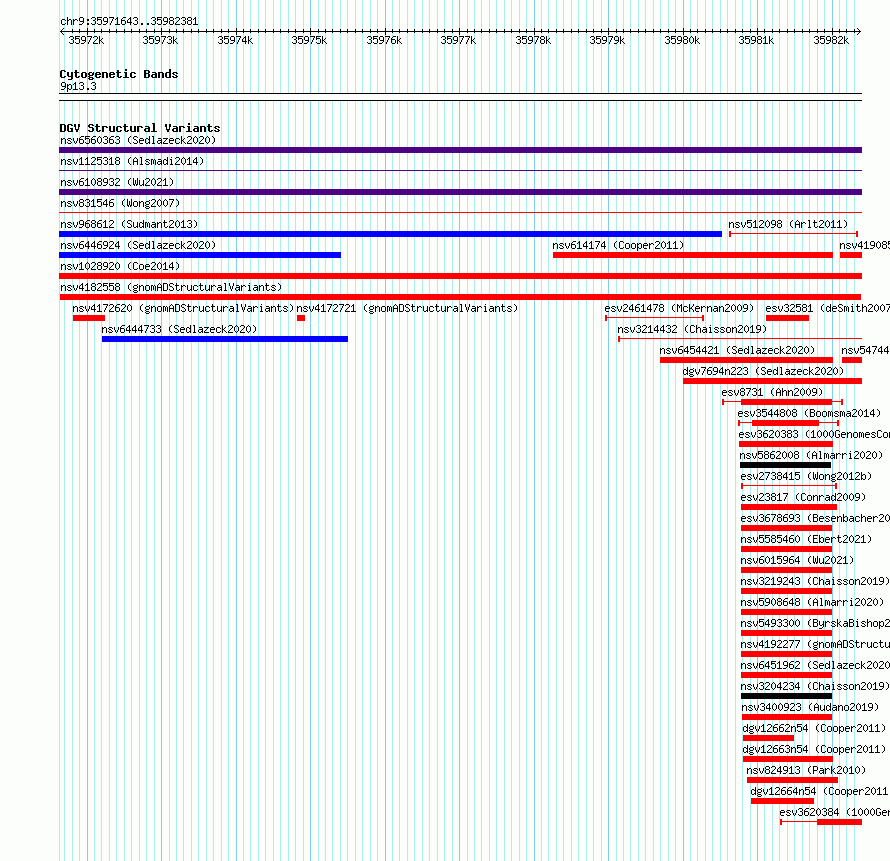Click dgv12662n54 (Cooper2011) label
The height and width of the screenshot is (861, 890).
[814, 728]
